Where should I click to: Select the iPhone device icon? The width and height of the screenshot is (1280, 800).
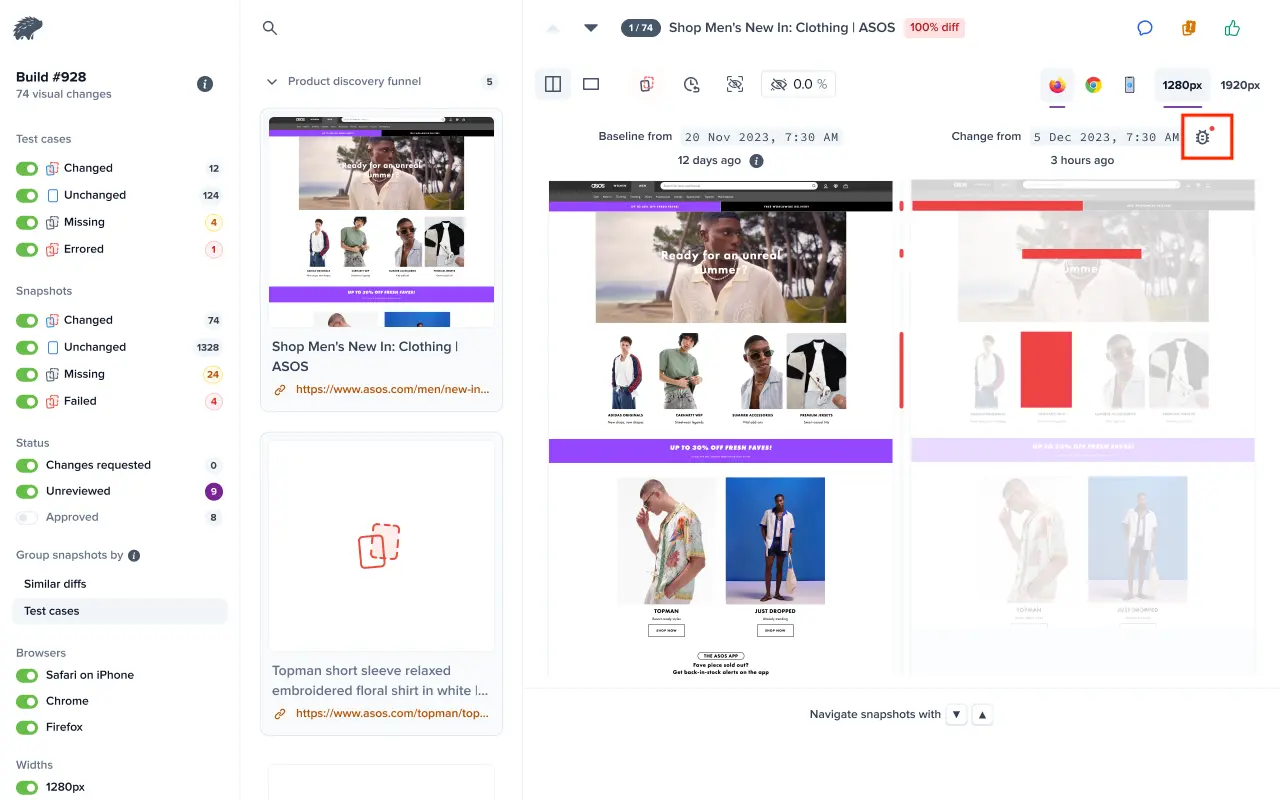point(1129,85)
